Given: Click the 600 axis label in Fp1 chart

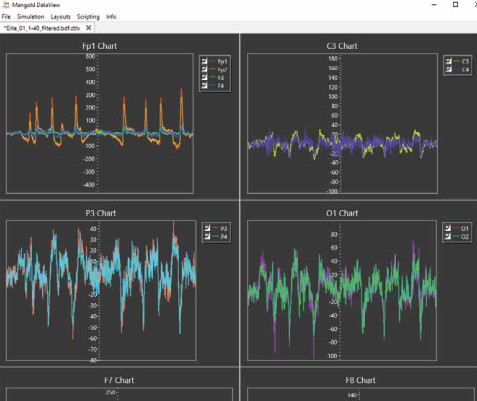Looking at the screenshot, I should tap(90, 56).
